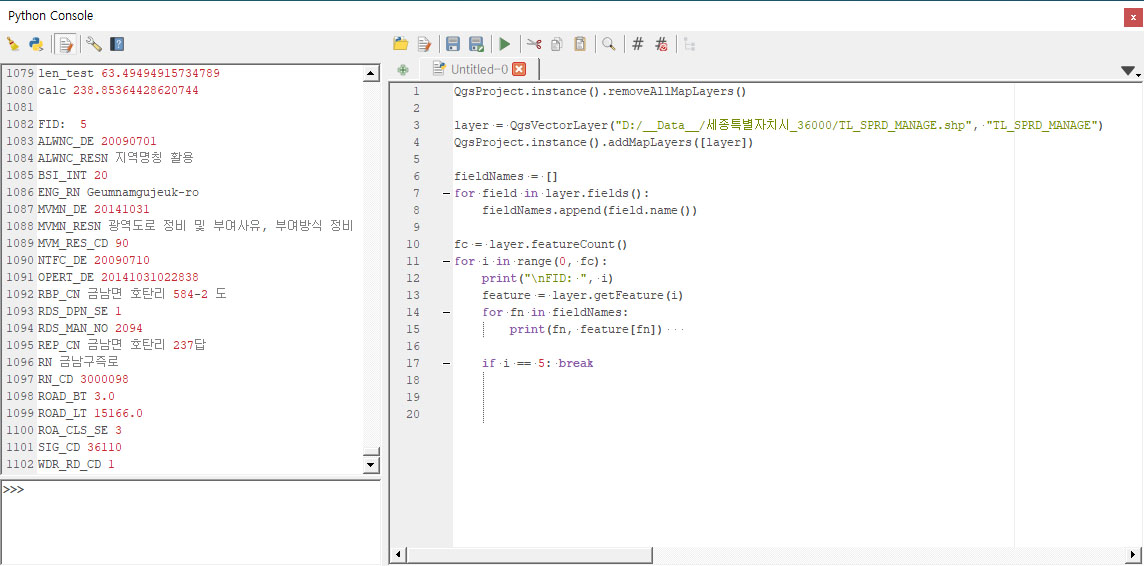
Task: Click the Run Command Python icon
Action: click(x=36, y=44)
